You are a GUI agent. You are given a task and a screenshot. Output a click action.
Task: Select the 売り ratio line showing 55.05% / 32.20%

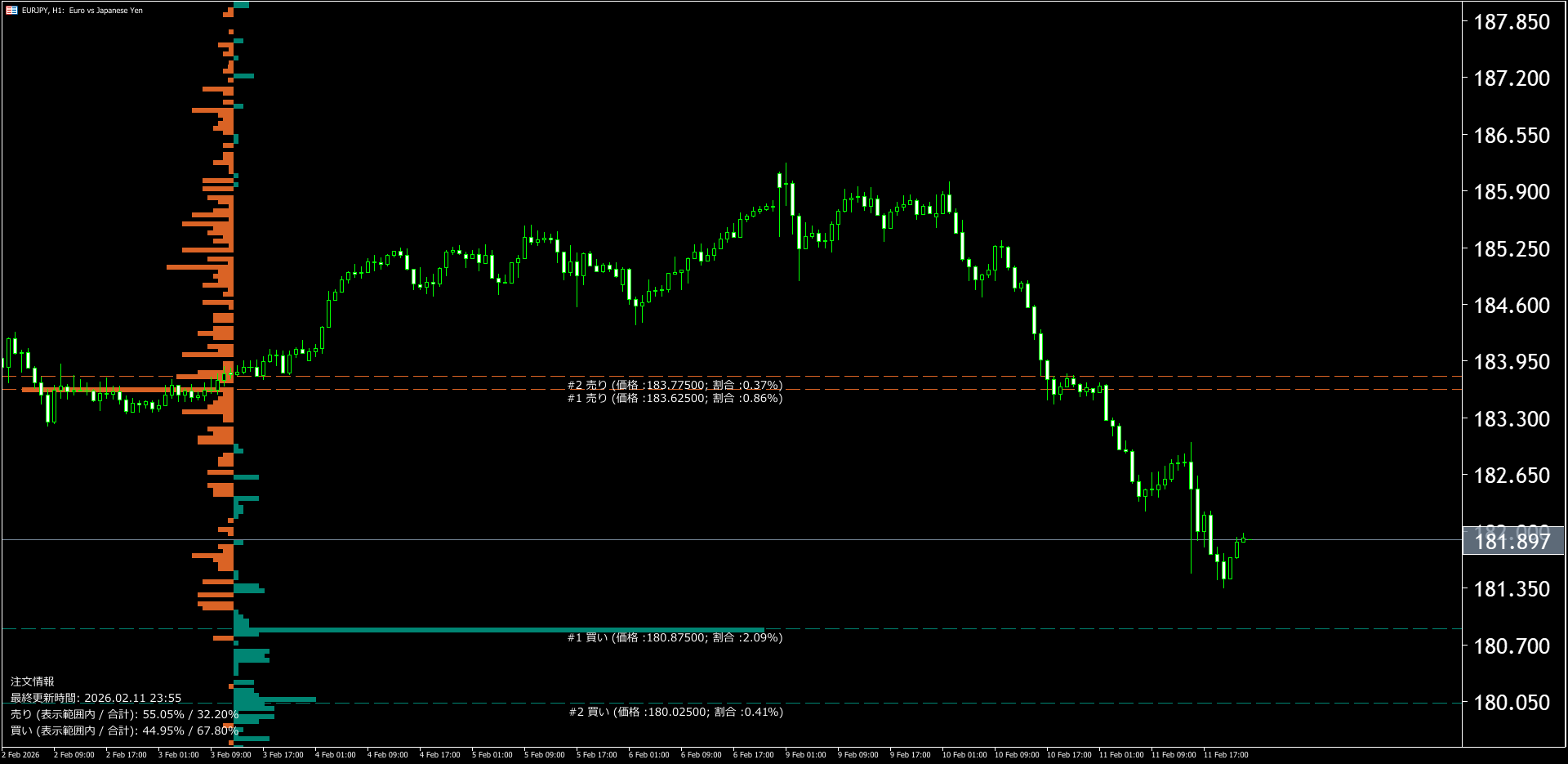[x=124, y=714]
